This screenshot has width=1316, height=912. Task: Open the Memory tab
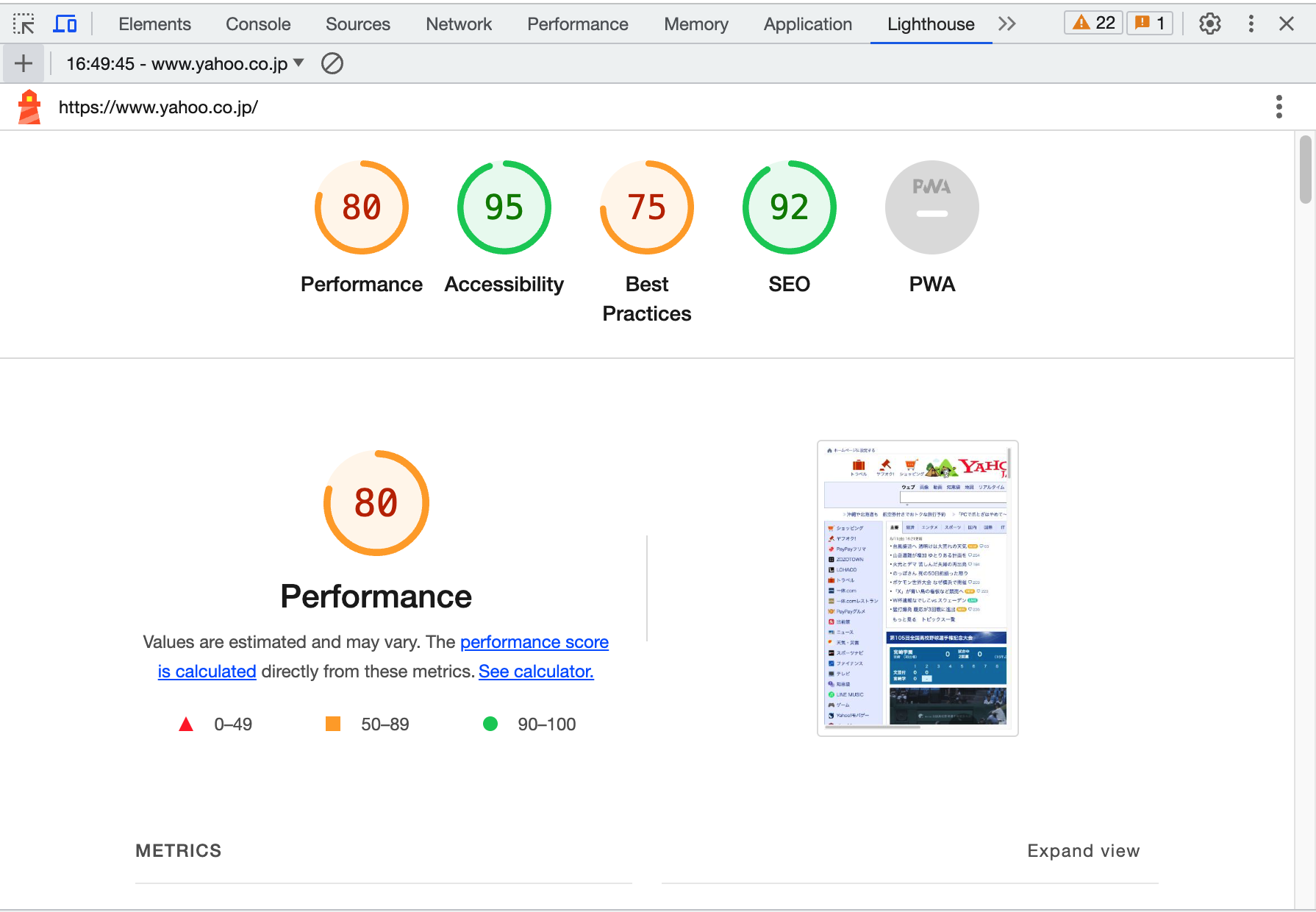click(695, 24)
